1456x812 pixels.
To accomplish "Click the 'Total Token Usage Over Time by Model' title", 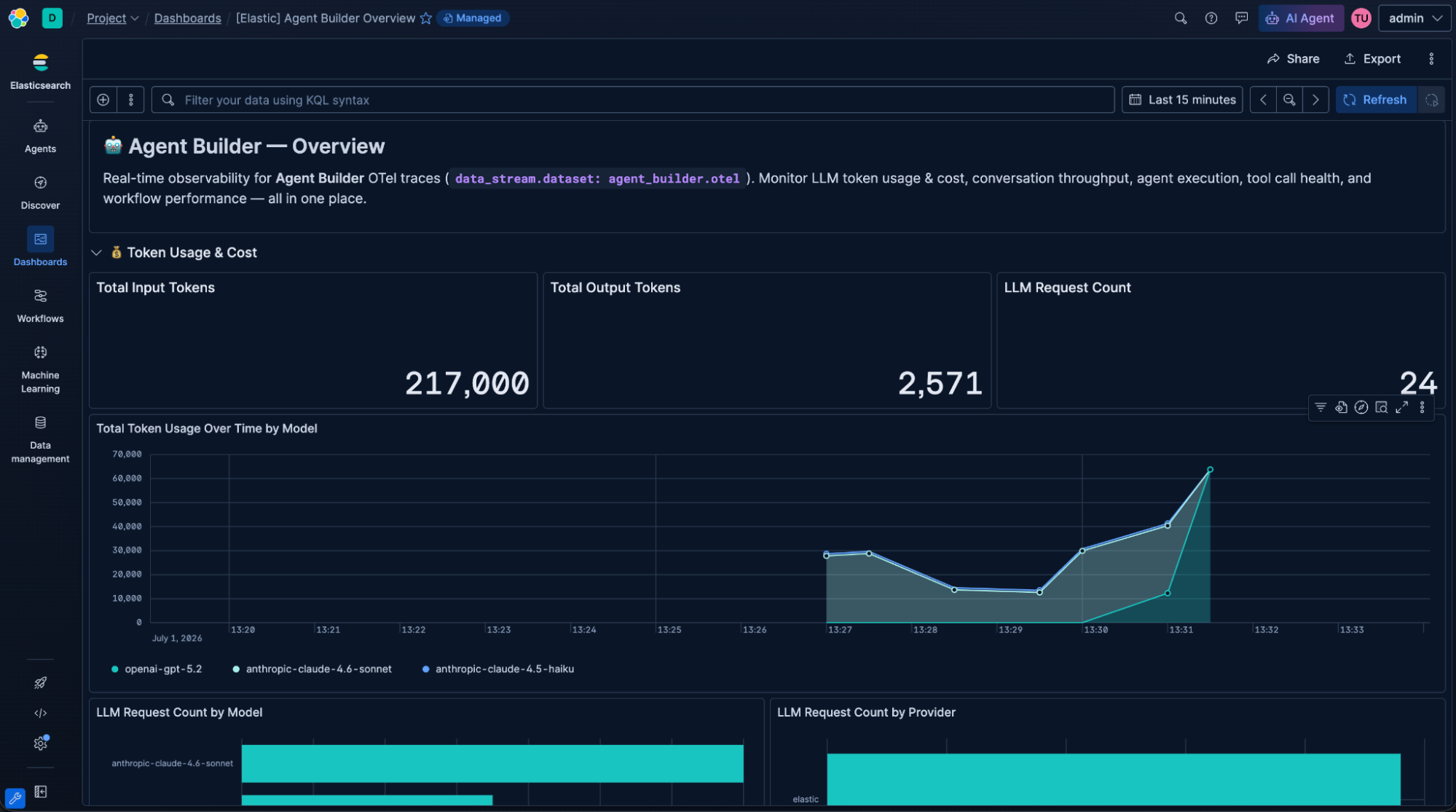I will [207, 428].
